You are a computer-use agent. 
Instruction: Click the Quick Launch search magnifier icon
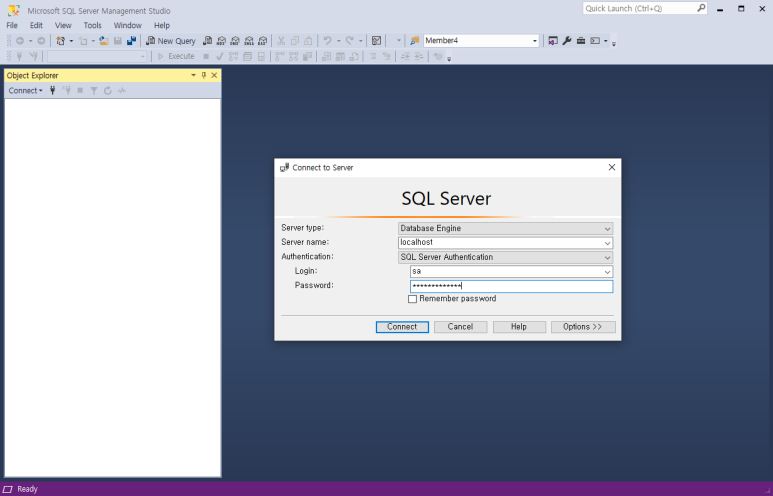pos(701,8)
